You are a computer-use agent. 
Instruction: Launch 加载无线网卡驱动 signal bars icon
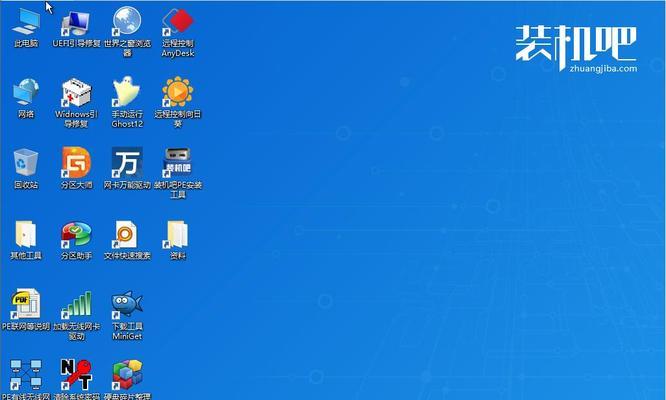click(76, 304)
